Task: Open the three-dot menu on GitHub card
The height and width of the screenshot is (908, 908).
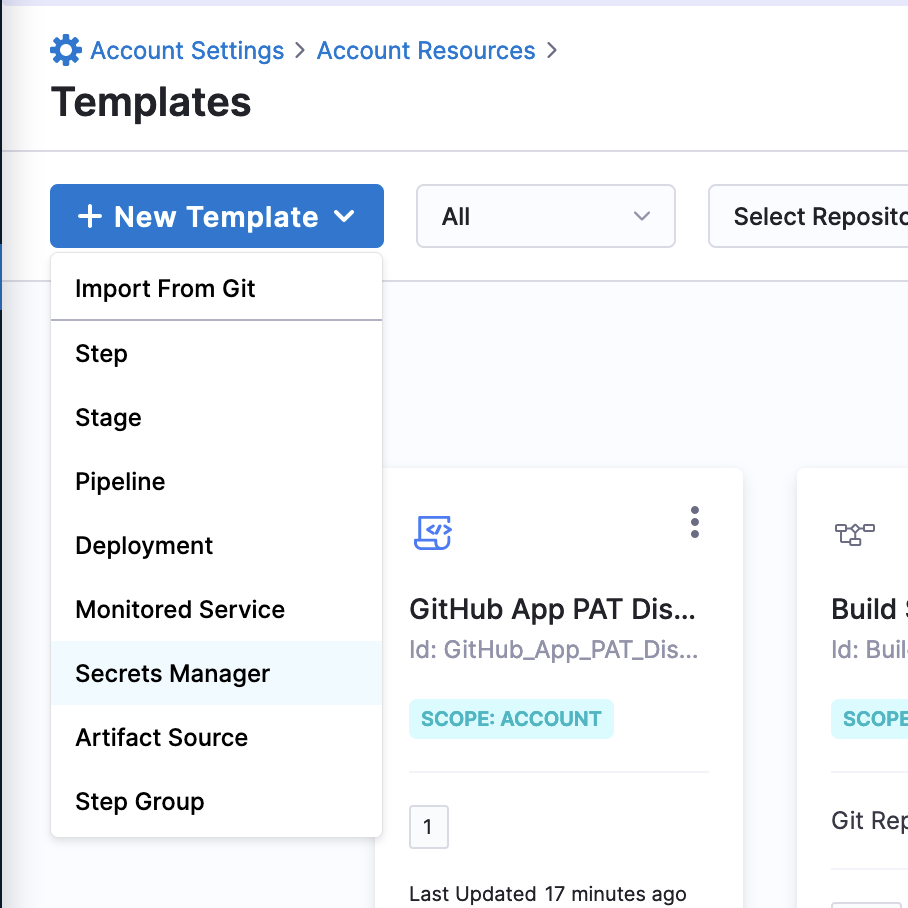Action: [694, 522]
